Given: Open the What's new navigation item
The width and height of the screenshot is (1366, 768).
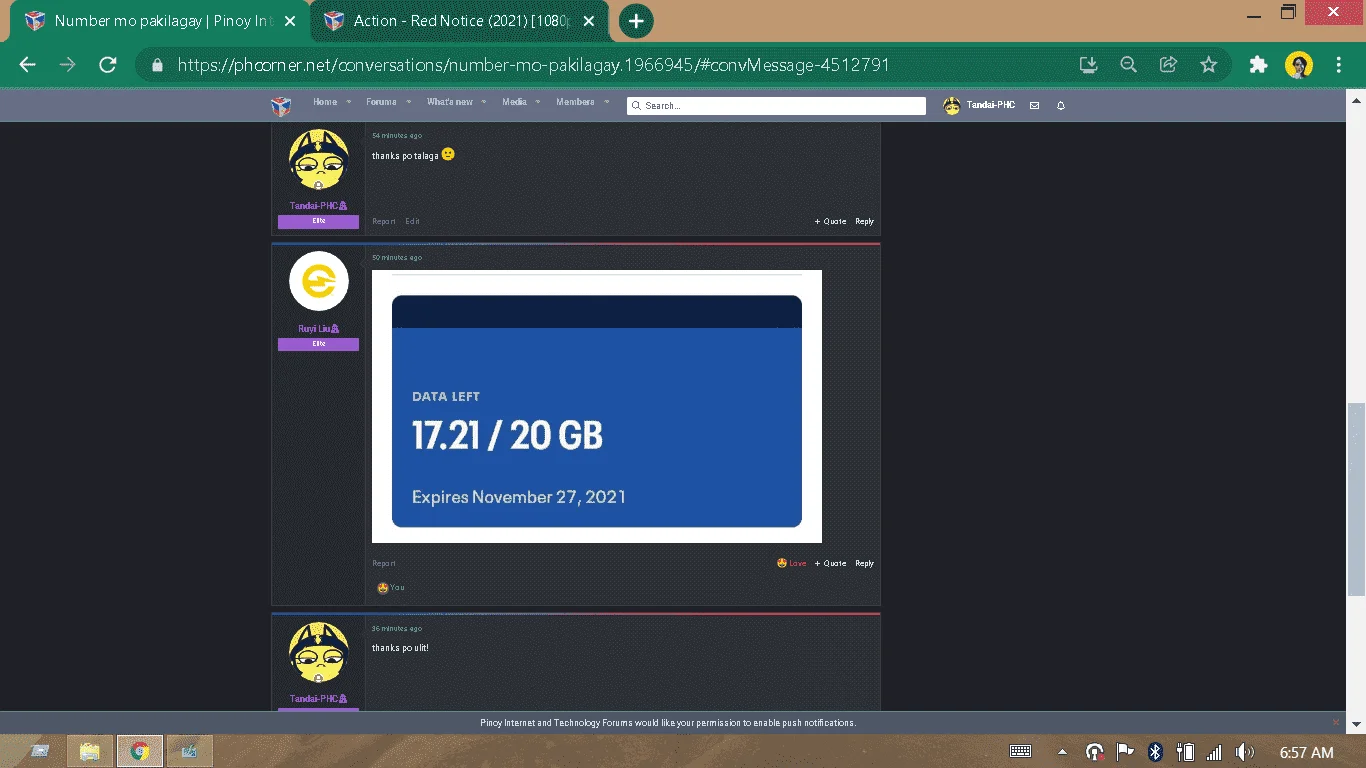Looking at the screenshot, I should point(450,102).
